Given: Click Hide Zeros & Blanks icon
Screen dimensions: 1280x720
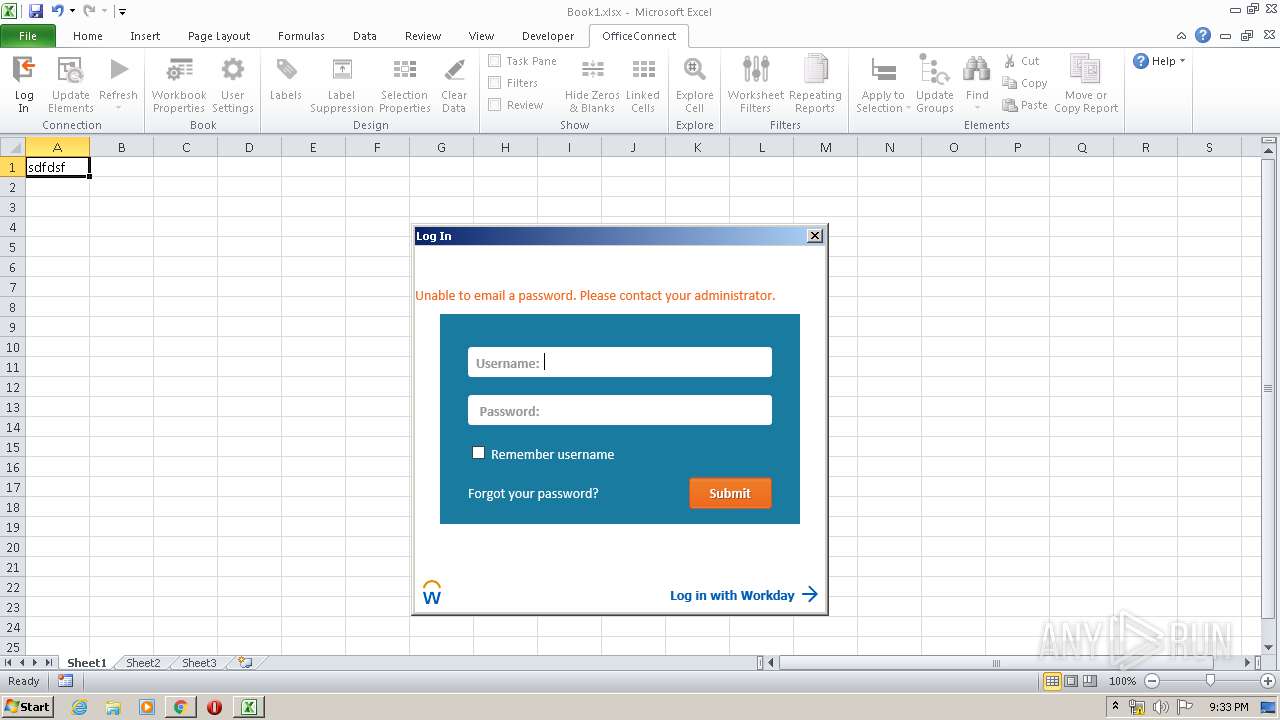Looking at the screenshot, I should (x=593, y=70).
